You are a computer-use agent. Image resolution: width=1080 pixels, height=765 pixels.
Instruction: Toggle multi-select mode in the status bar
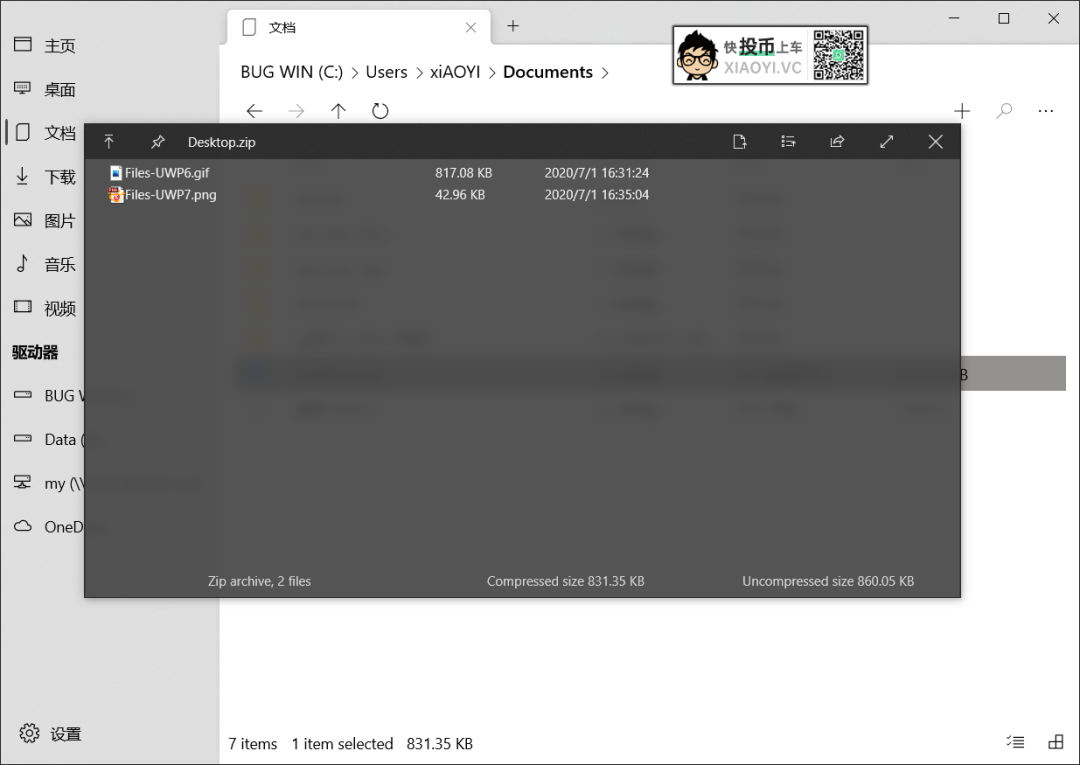[1015, 742]
